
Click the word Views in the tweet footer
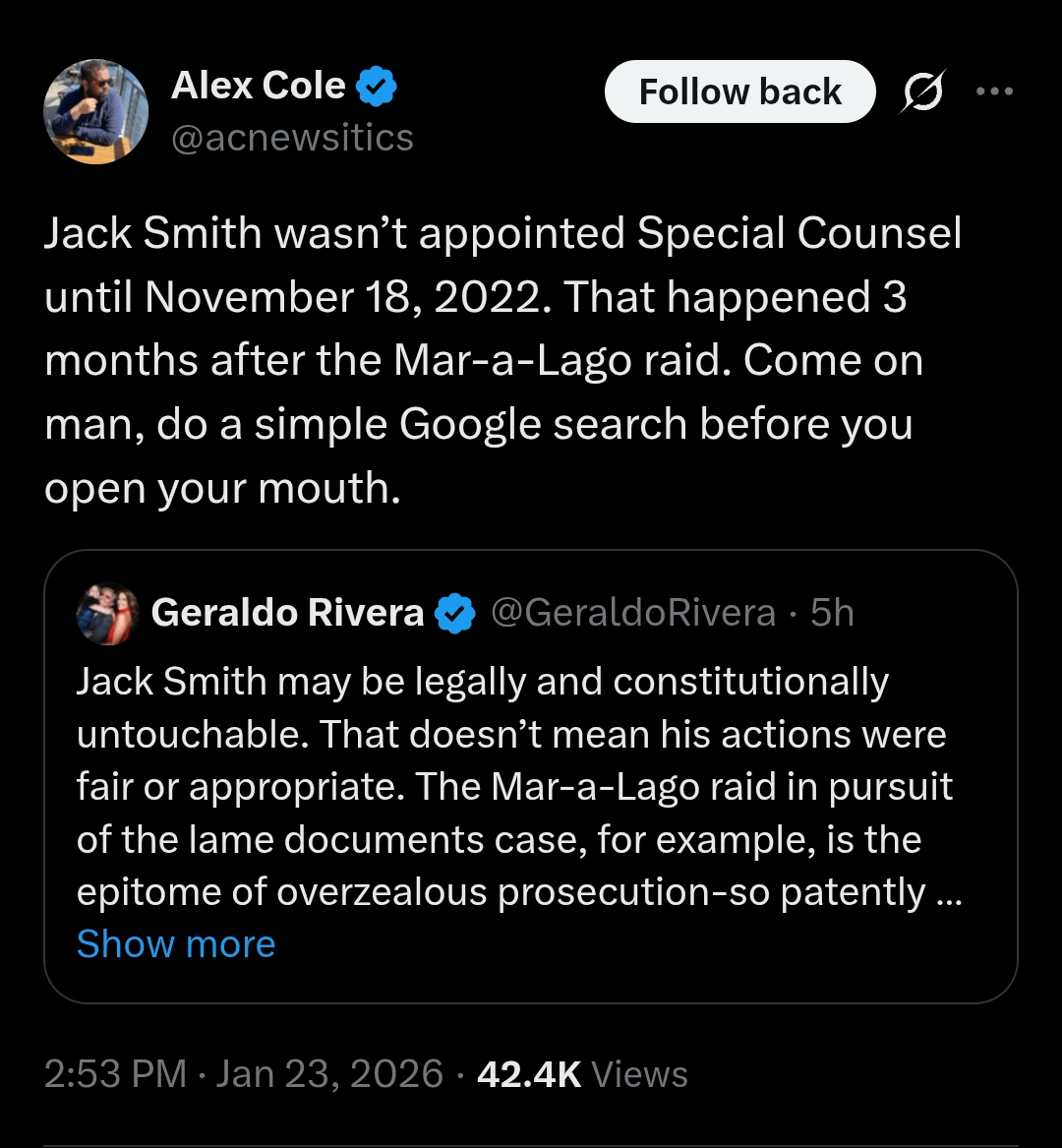[x=640, y=1073]
